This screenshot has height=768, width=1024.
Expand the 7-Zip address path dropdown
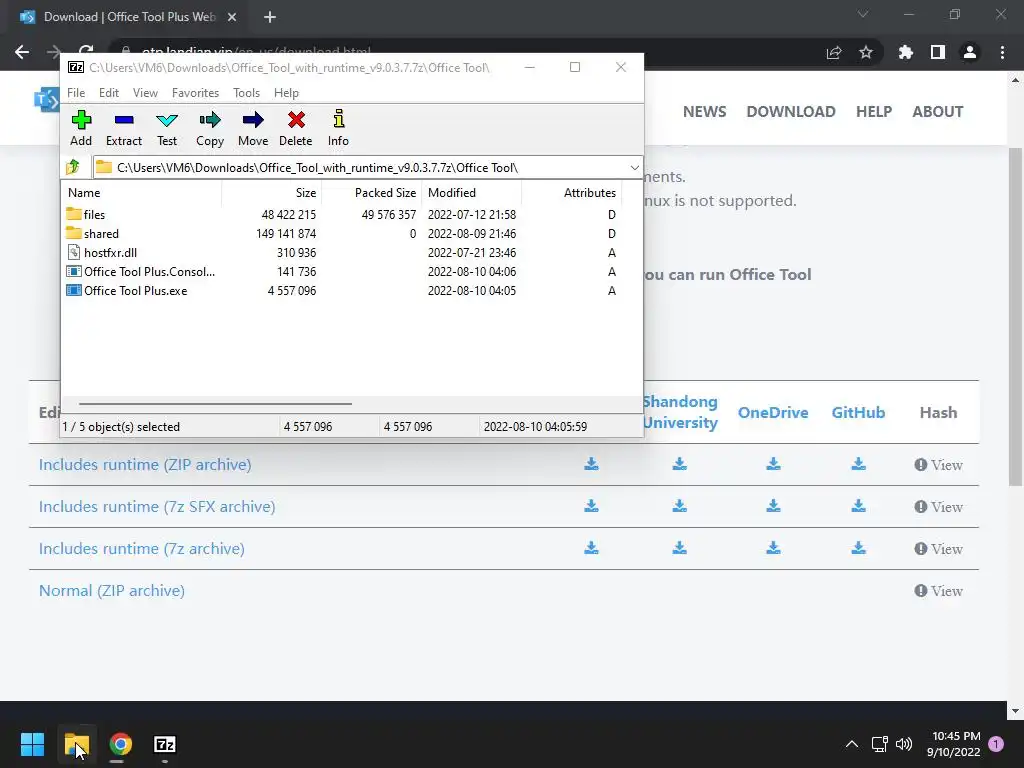coord(634,168)
